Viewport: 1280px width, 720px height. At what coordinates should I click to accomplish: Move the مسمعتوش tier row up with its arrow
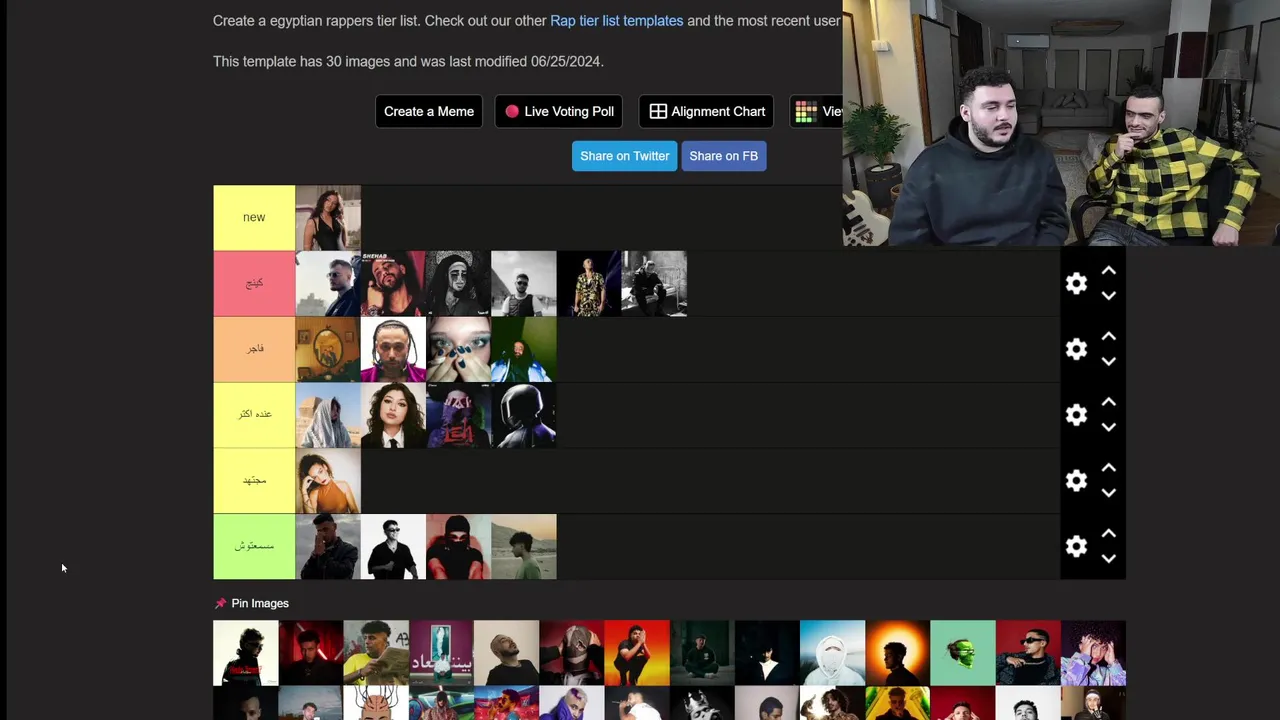[1108, 534]
